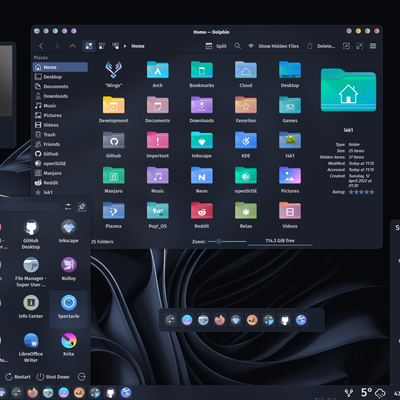Click the 114.3 GiB free space bar
The width and height of the screenshot is (400, 400).
tap(280, 242)
